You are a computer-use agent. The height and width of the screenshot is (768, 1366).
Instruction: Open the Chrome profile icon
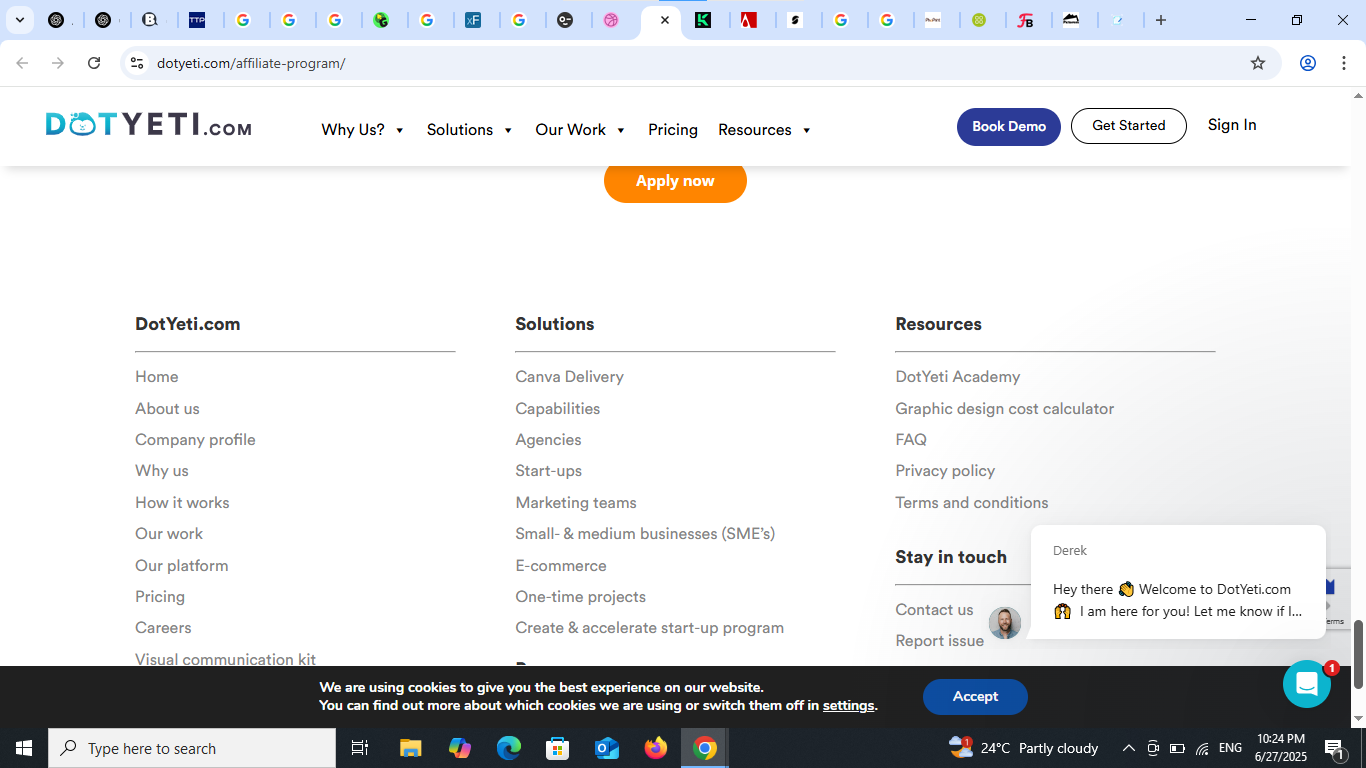(x=1308, y=63)
